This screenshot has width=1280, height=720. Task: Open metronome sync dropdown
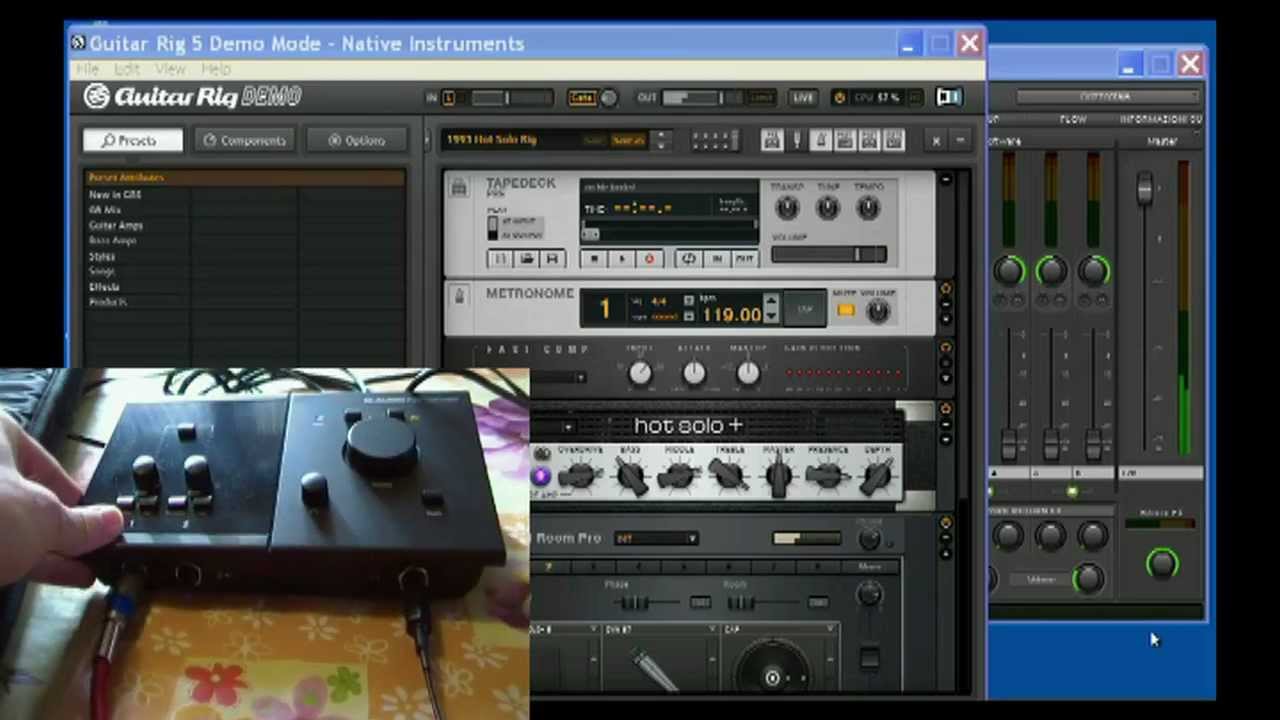point(688,316)
